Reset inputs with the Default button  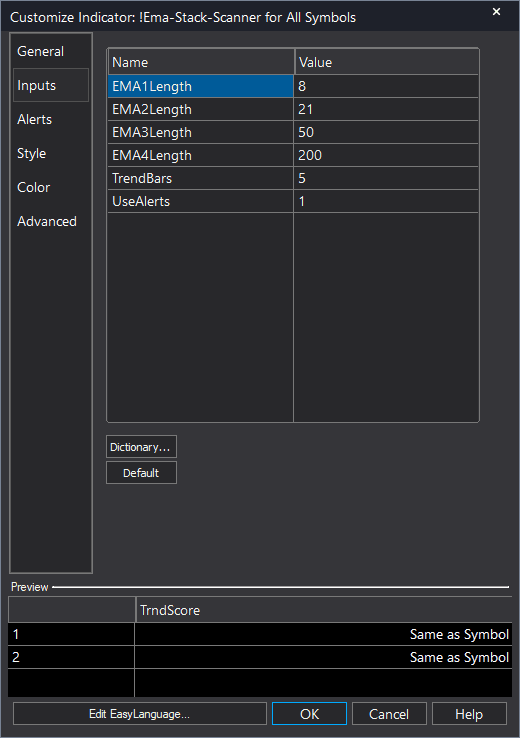point(141,473)
